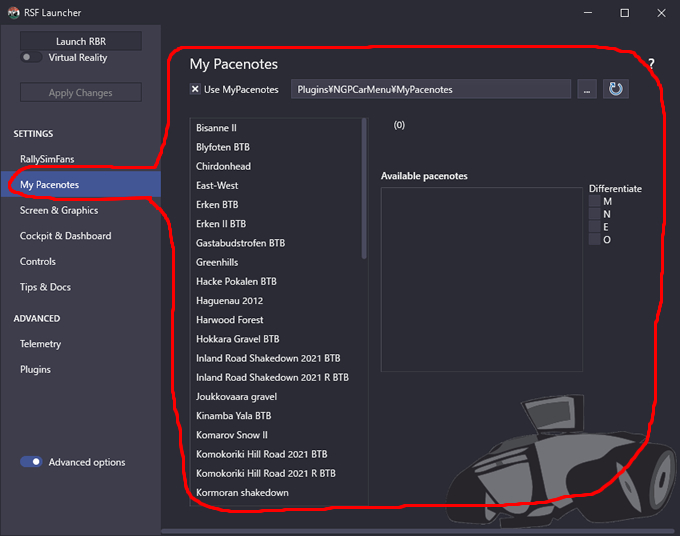Select Komokoriki Hill Road 2021 R BTB
Screen dimensions: 680x536
(275, 473)
